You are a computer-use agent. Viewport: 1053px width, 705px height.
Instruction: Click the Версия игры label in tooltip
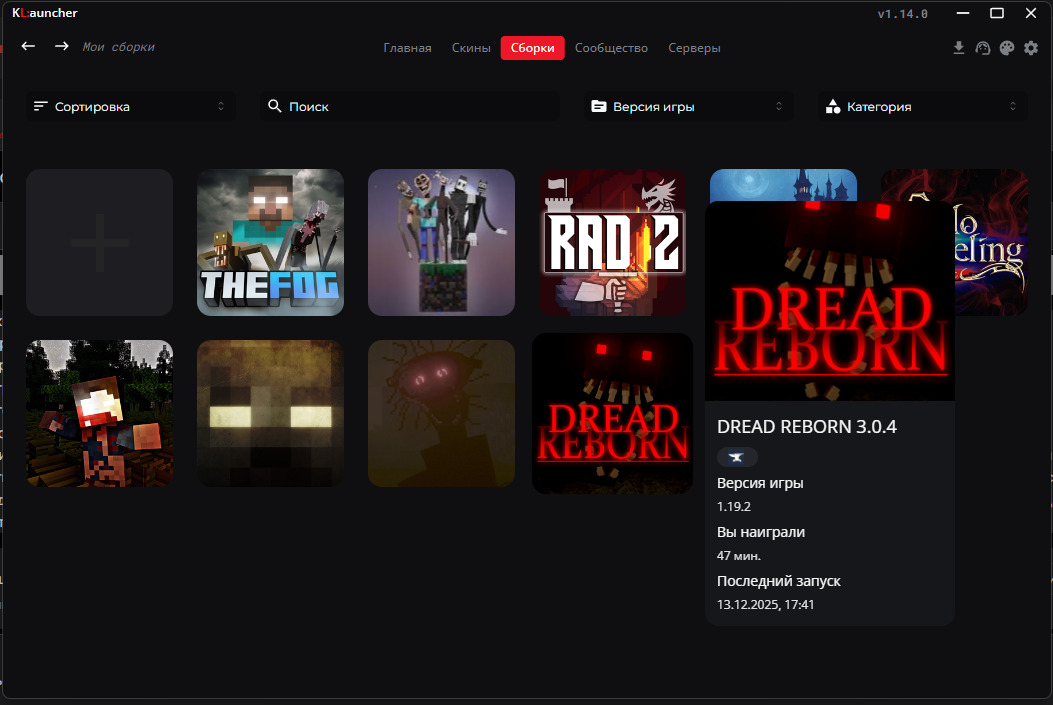[x=760, y=483]
